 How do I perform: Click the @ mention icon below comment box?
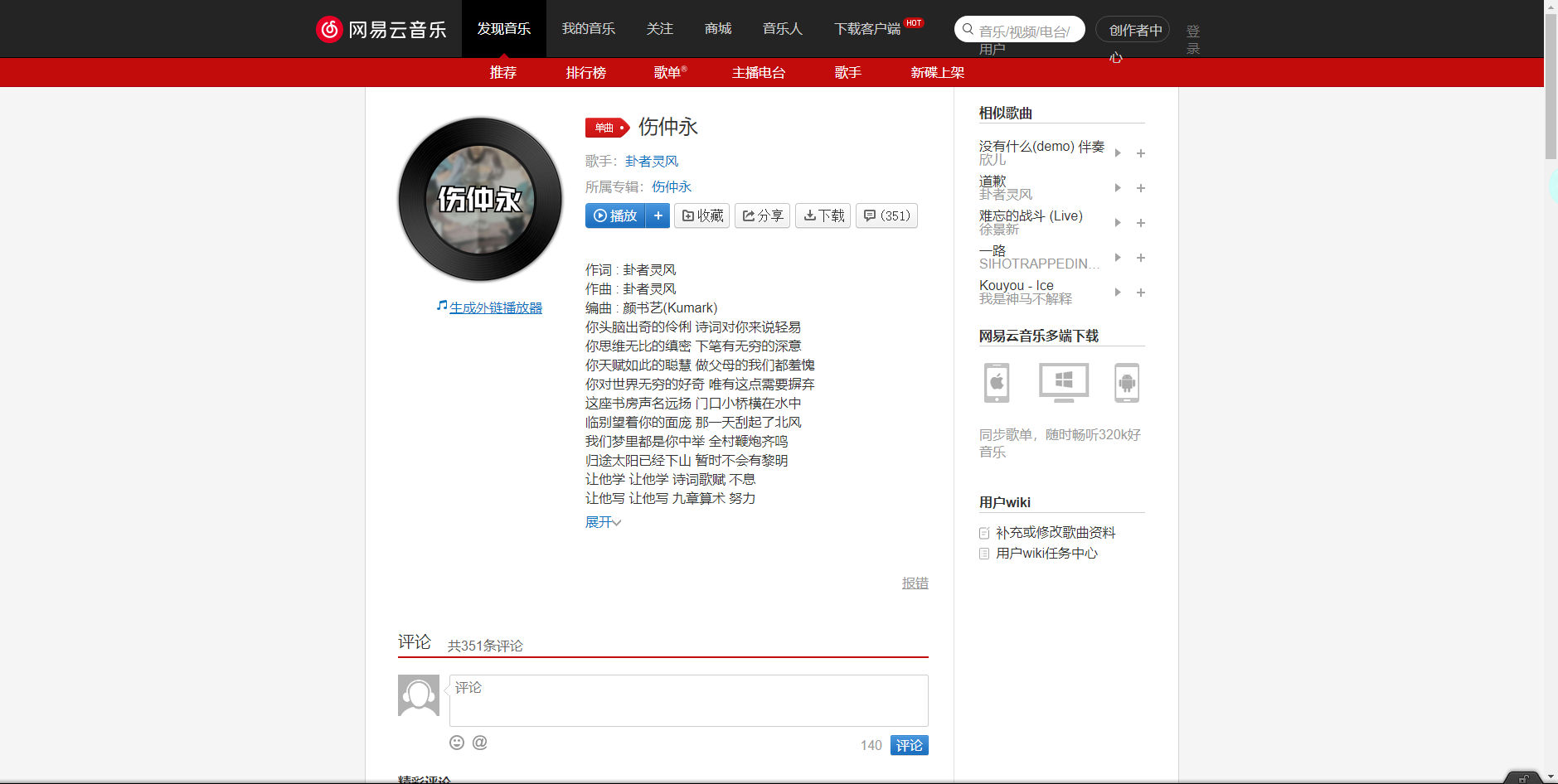point(479,743)
